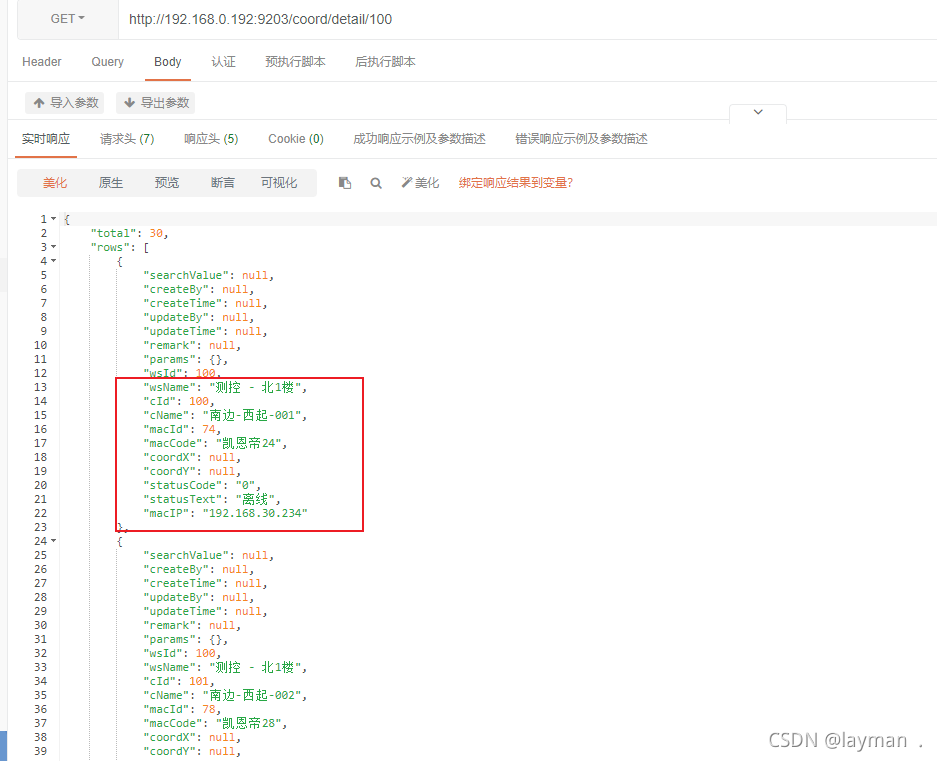Click the search magnifier icon

tap(376, 183)
